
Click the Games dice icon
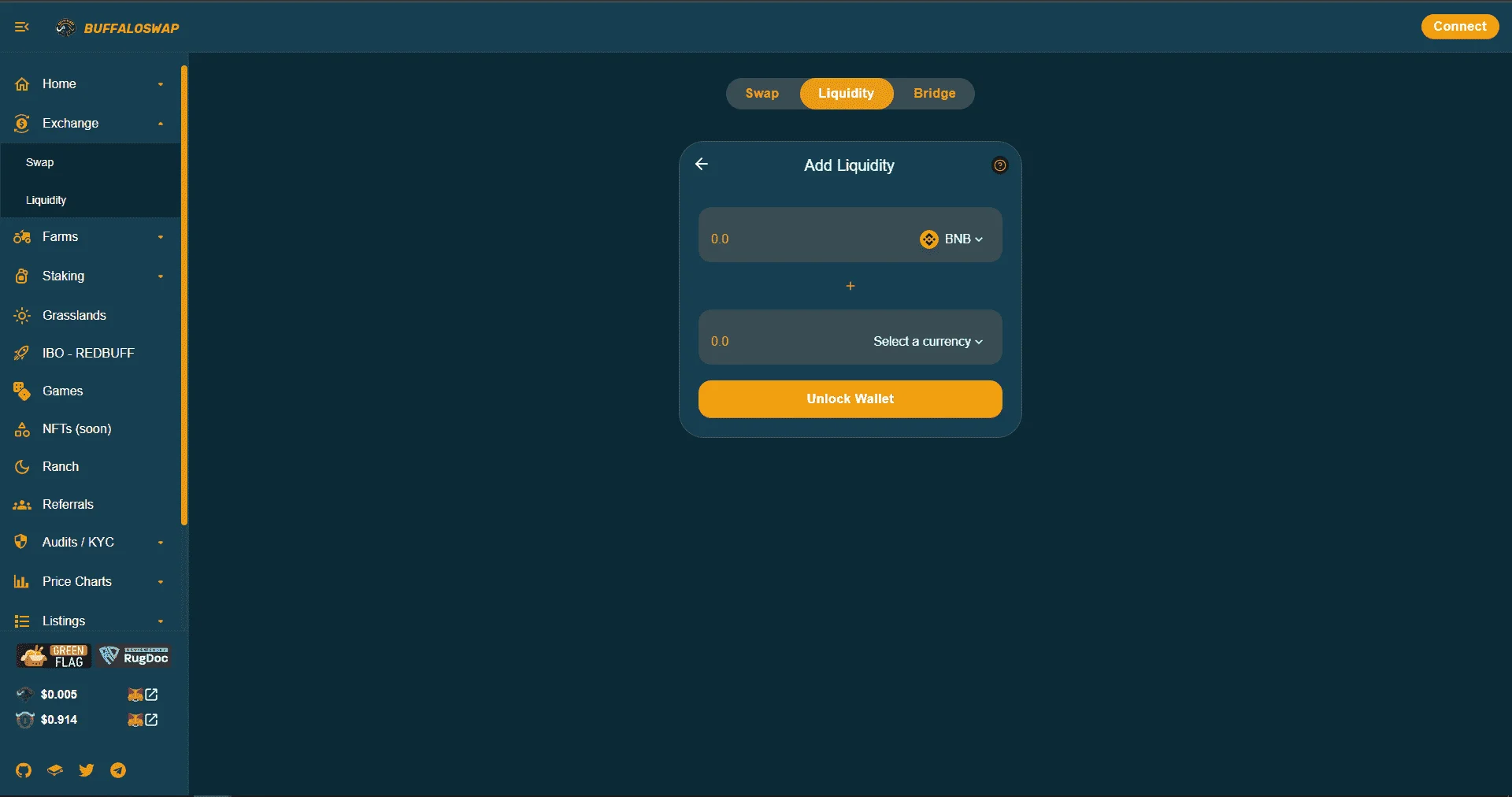click(x=22, y=391)
